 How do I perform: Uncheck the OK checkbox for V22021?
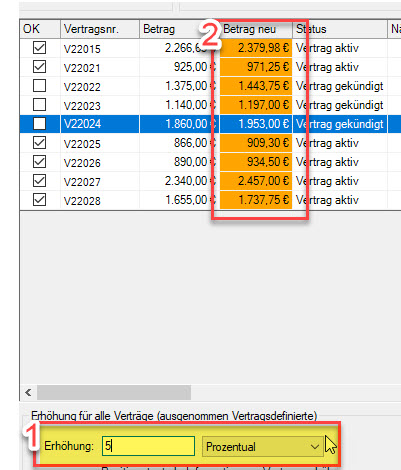[39, 67]
